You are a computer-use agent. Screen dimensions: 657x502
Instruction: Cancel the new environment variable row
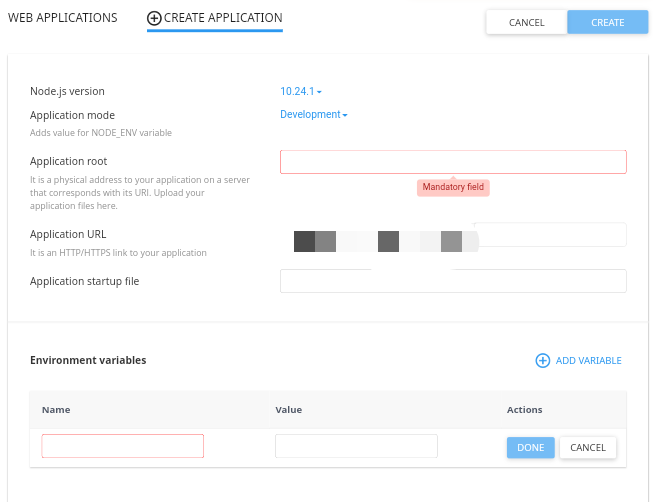588,447
